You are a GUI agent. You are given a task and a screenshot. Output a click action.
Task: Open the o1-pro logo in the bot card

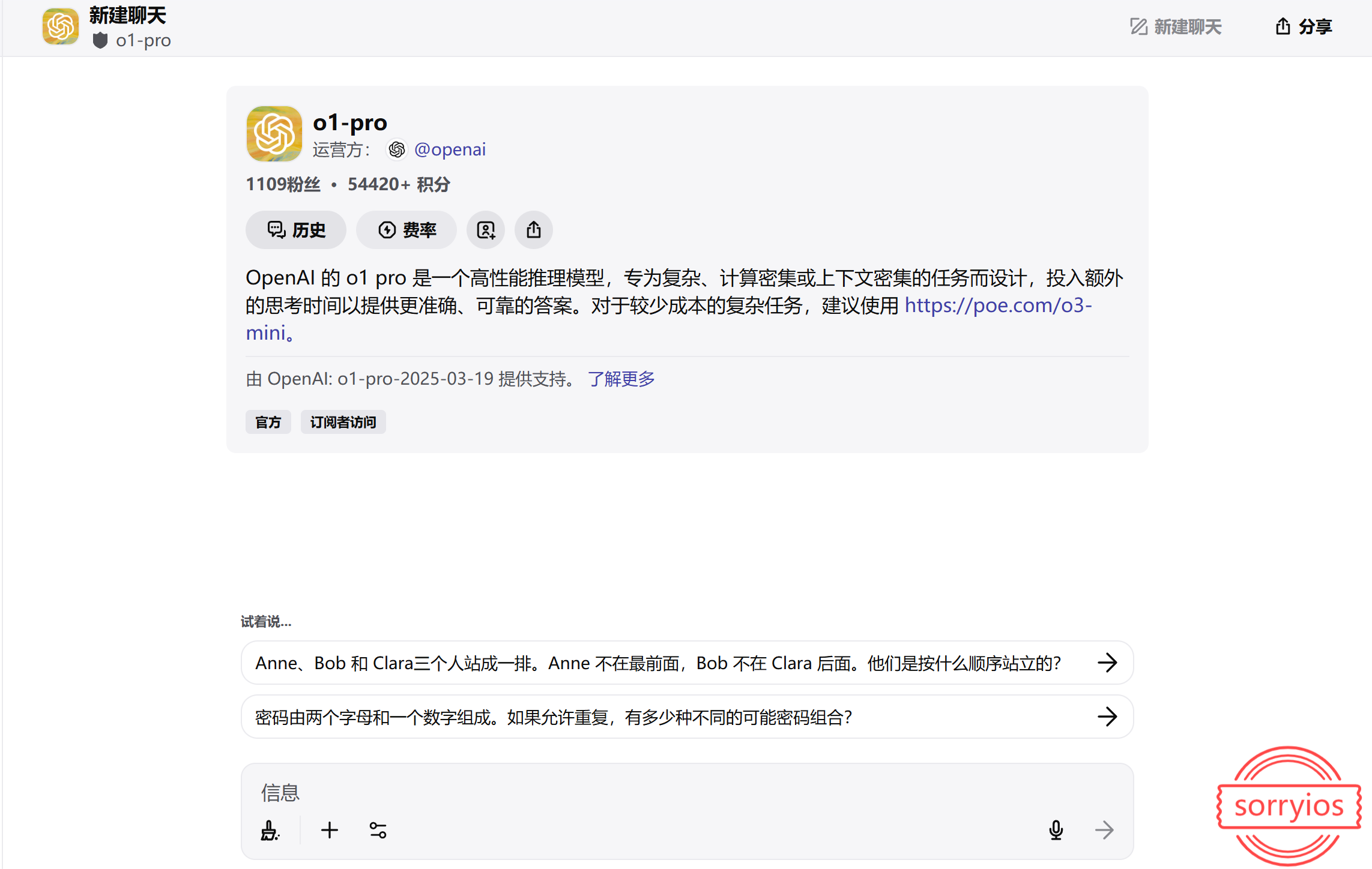(x=274, y=134)
